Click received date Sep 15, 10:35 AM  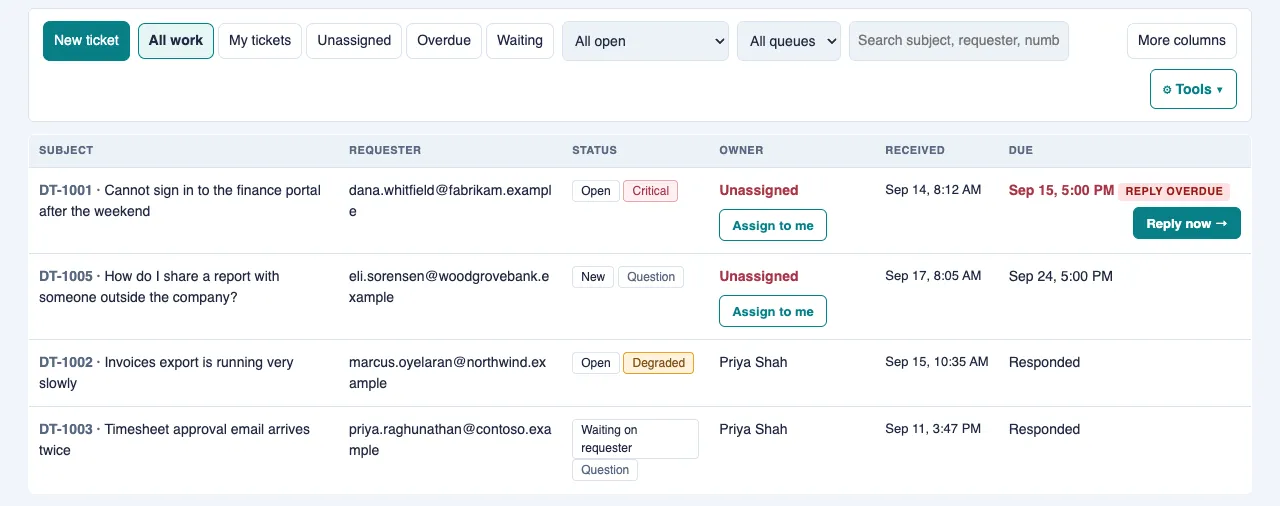(937, 362)
